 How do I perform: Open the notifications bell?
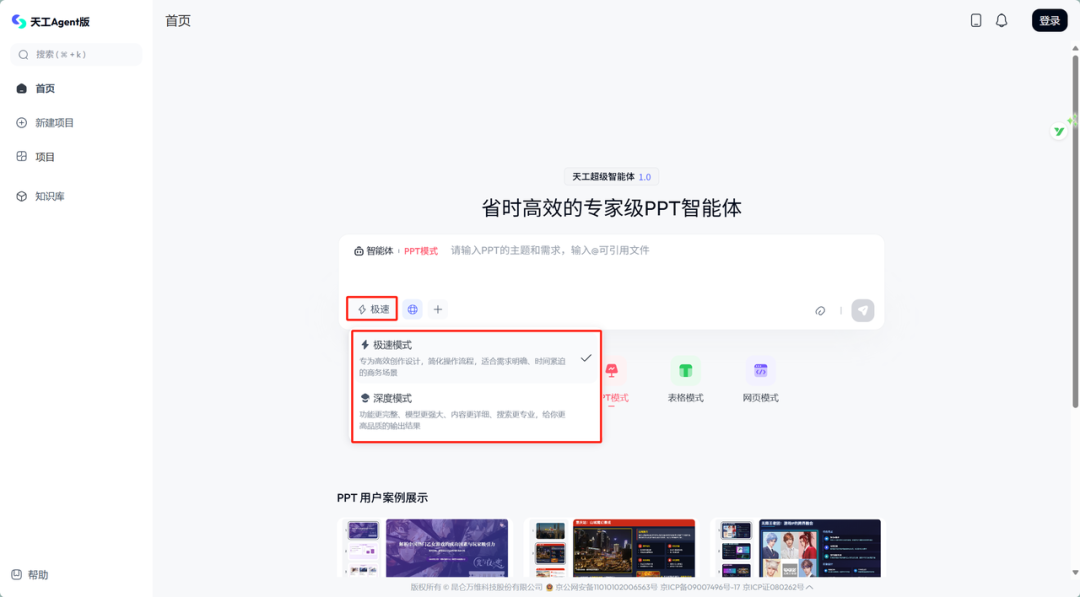click(1001, 21)
